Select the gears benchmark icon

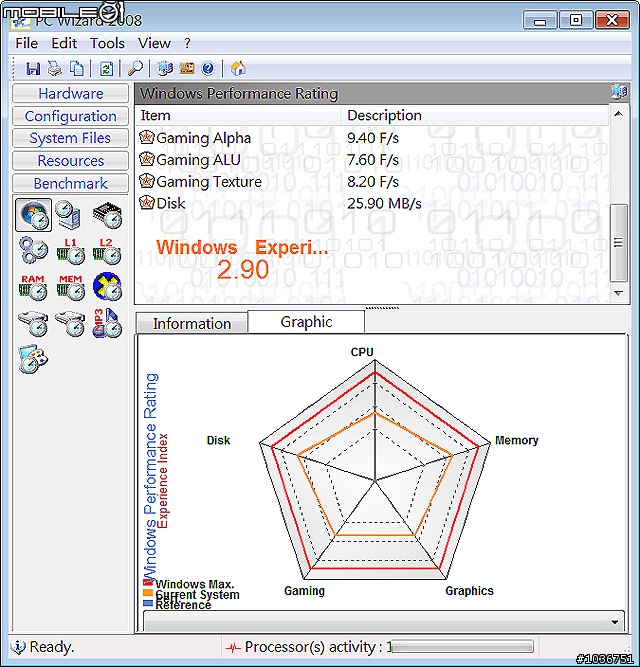(33, 250)
